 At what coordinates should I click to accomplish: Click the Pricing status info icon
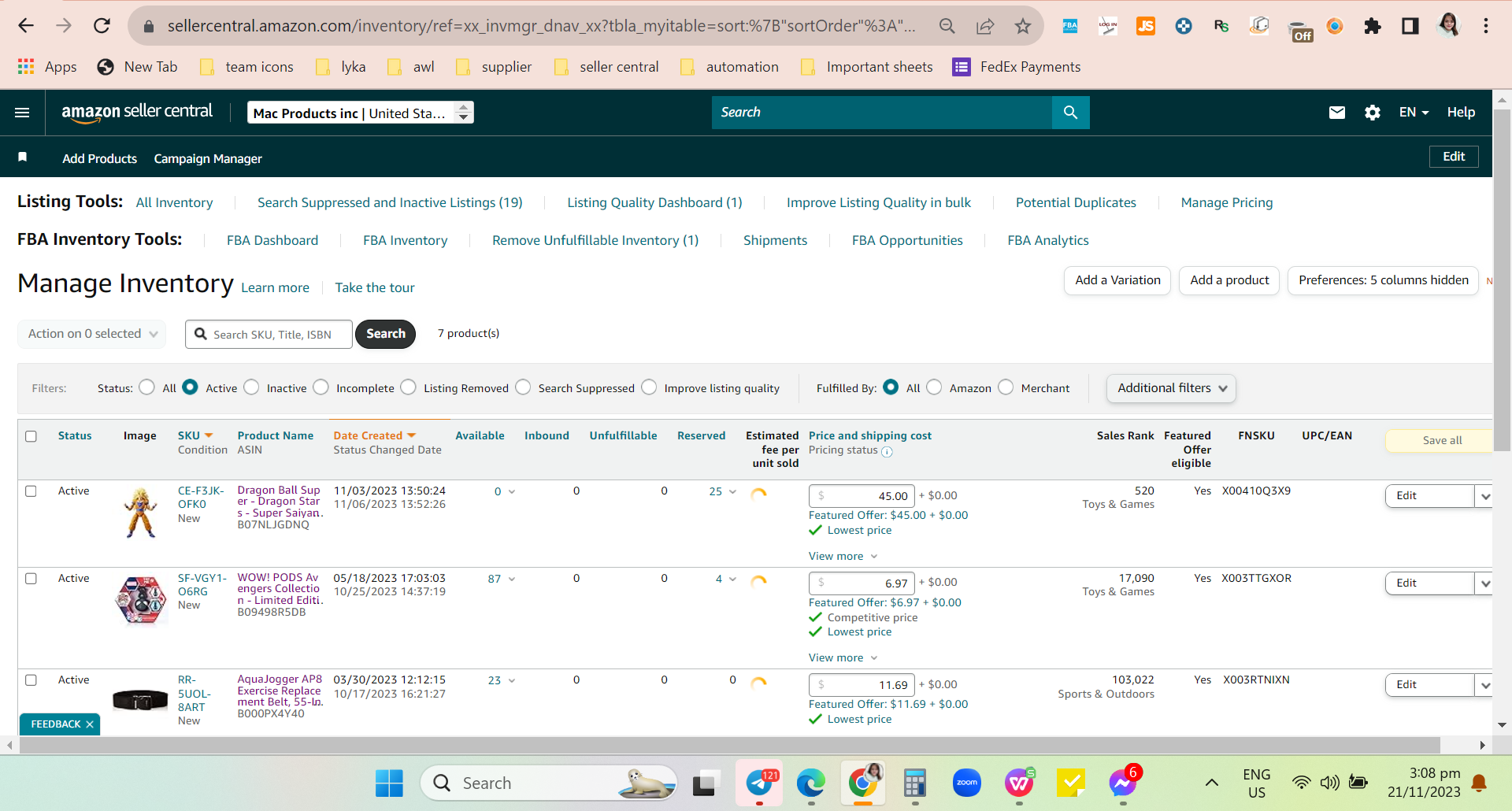[887, 451]
